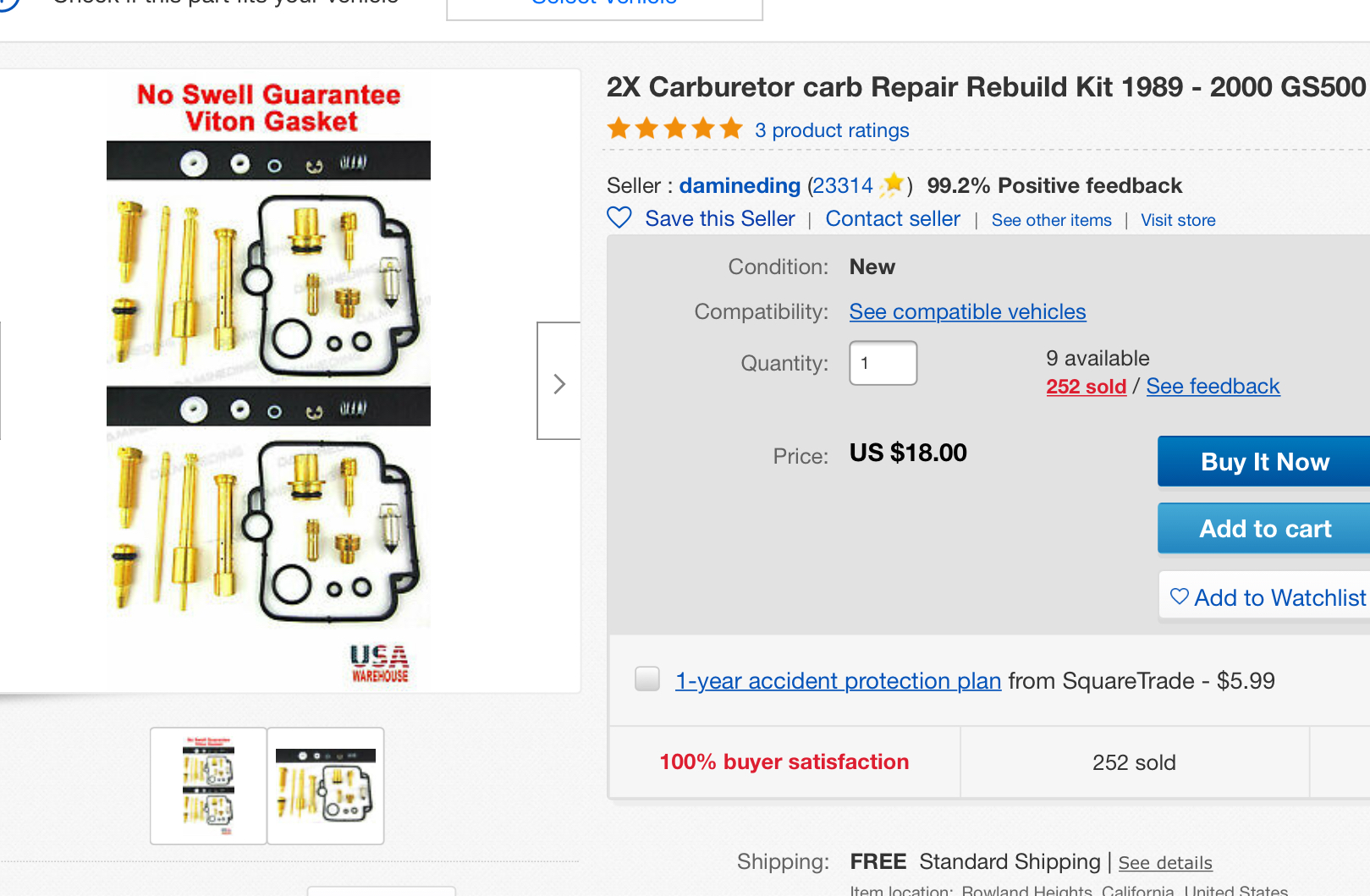Click the Contact seller link
This screenshot has height=896, width=1370.
[x=893, y=219]
